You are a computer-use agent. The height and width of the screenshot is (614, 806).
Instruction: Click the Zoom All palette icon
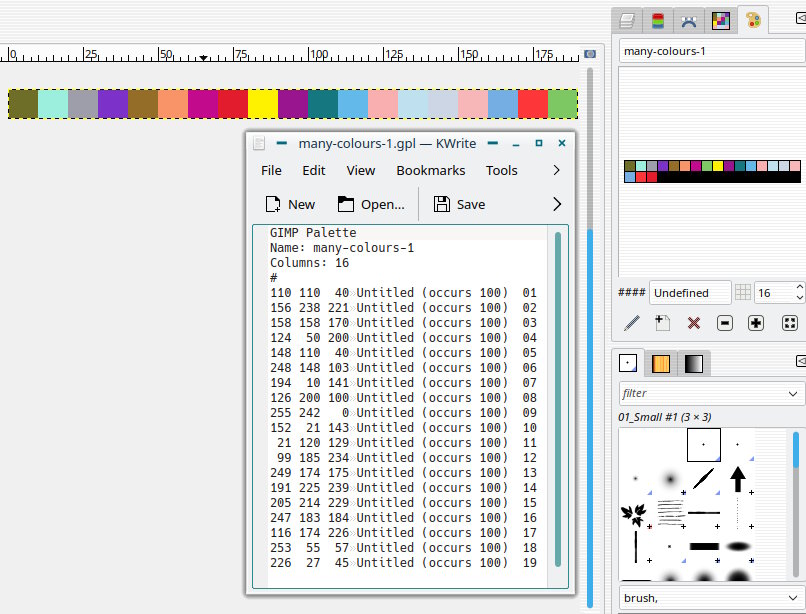(x=788, y=323)
